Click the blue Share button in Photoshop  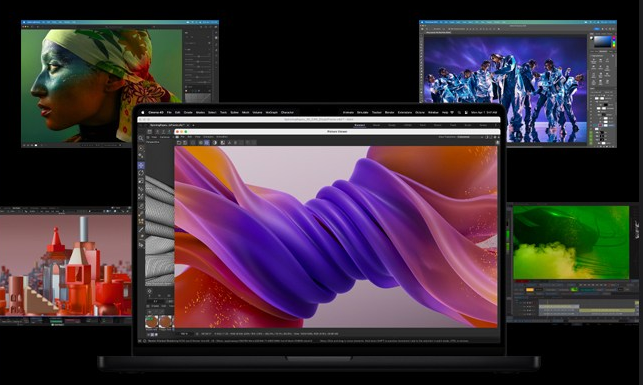[x=597, y=29]
